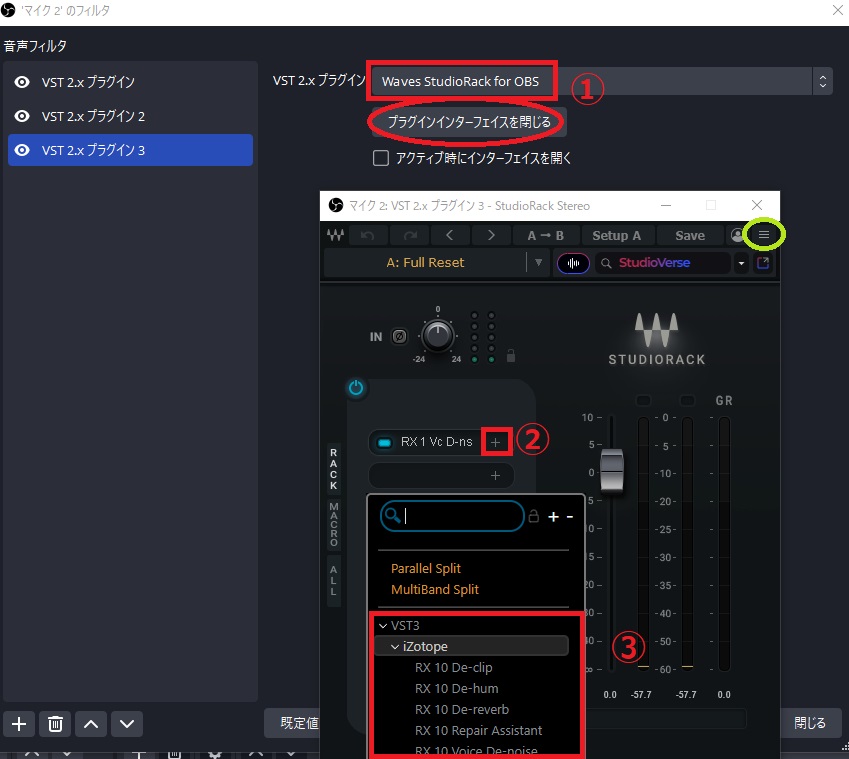Toggle bypass on the RX 1 Vc D-ns slot
Viewport: 849px width, 759px height.
click(x=384, y=442)
